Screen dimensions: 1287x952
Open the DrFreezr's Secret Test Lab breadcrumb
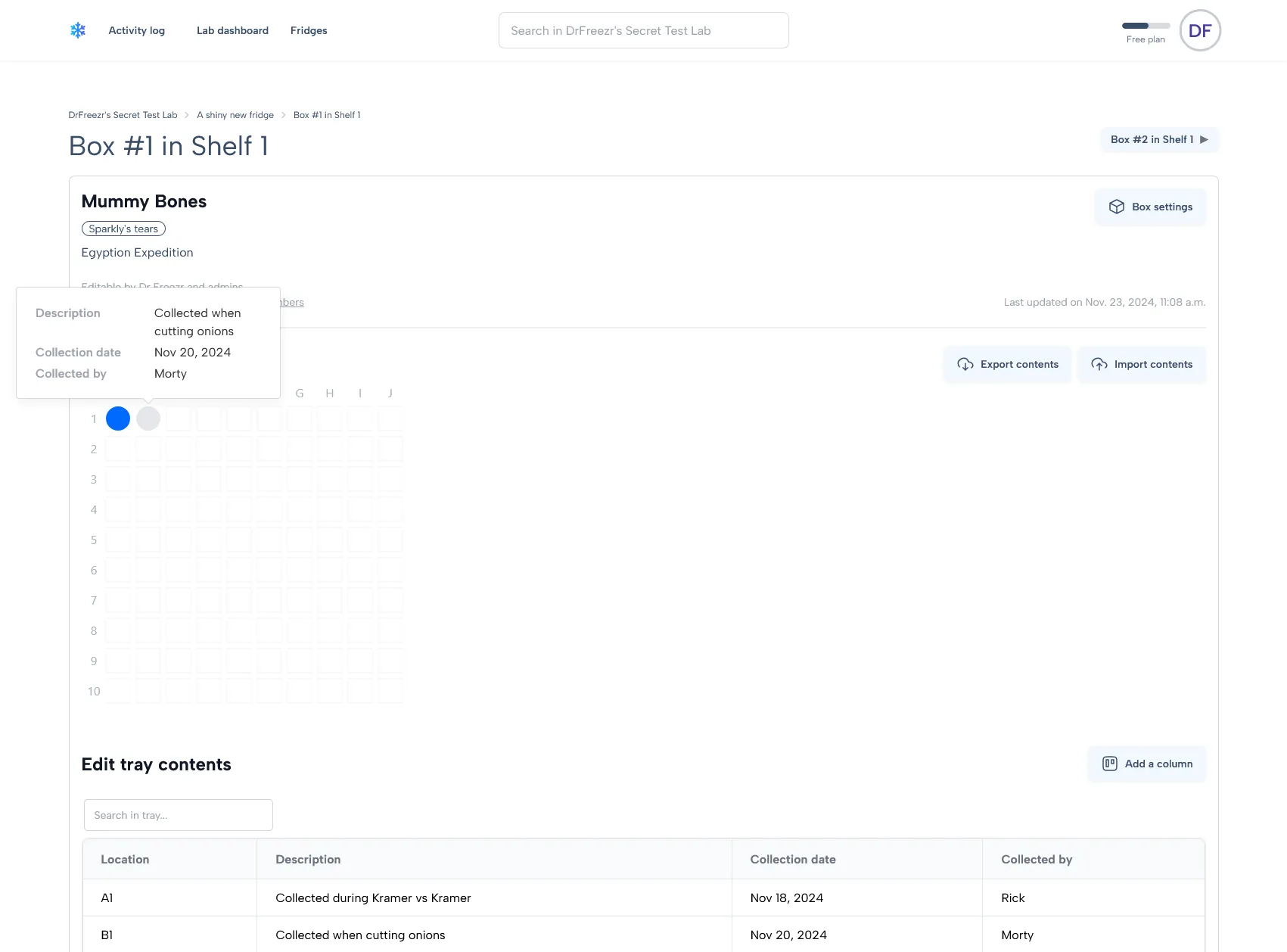pos(123,114)
